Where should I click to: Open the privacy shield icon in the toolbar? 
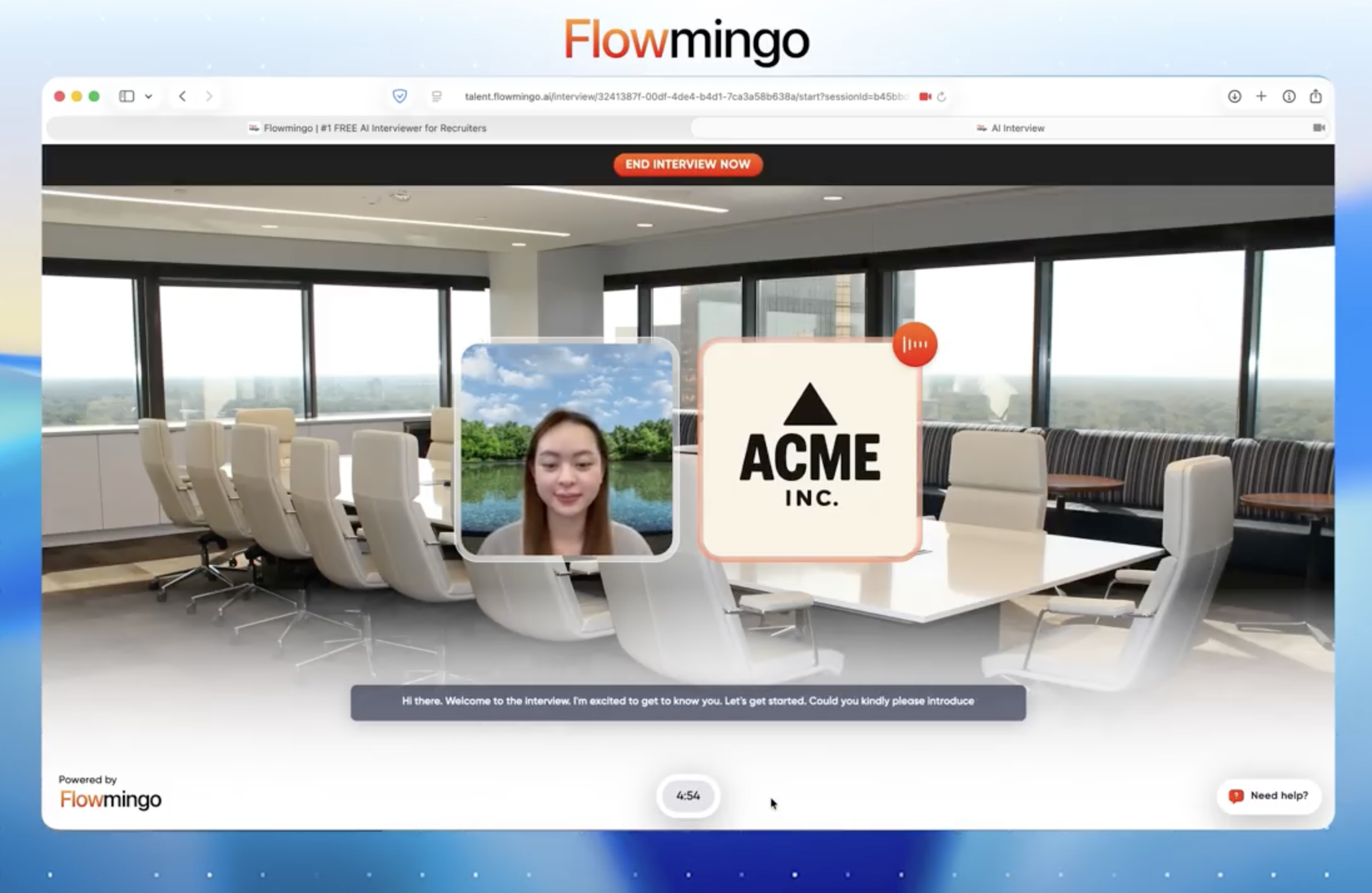click(x=400, y=96)
